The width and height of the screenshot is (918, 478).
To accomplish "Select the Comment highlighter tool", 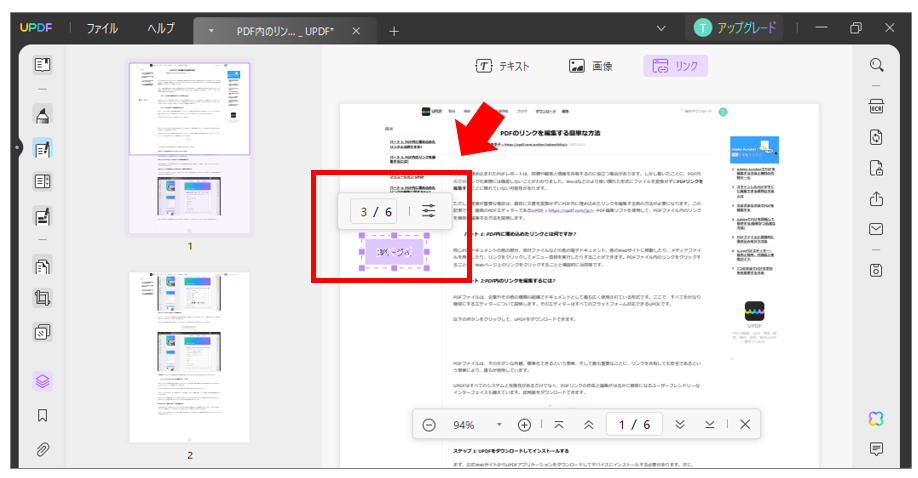I will coord(42,114).
